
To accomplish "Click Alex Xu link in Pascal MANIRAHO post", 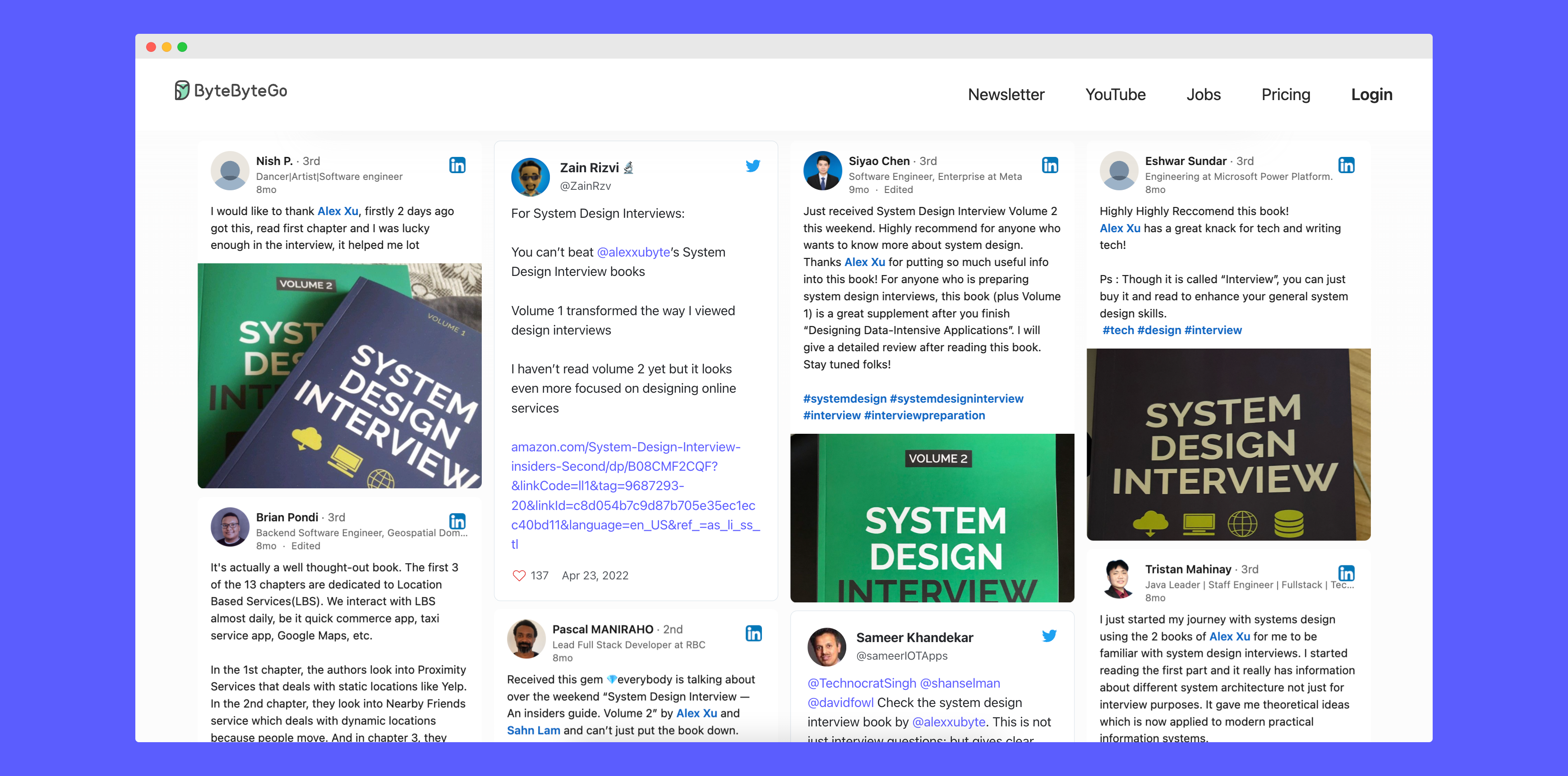I will point(697,713).
